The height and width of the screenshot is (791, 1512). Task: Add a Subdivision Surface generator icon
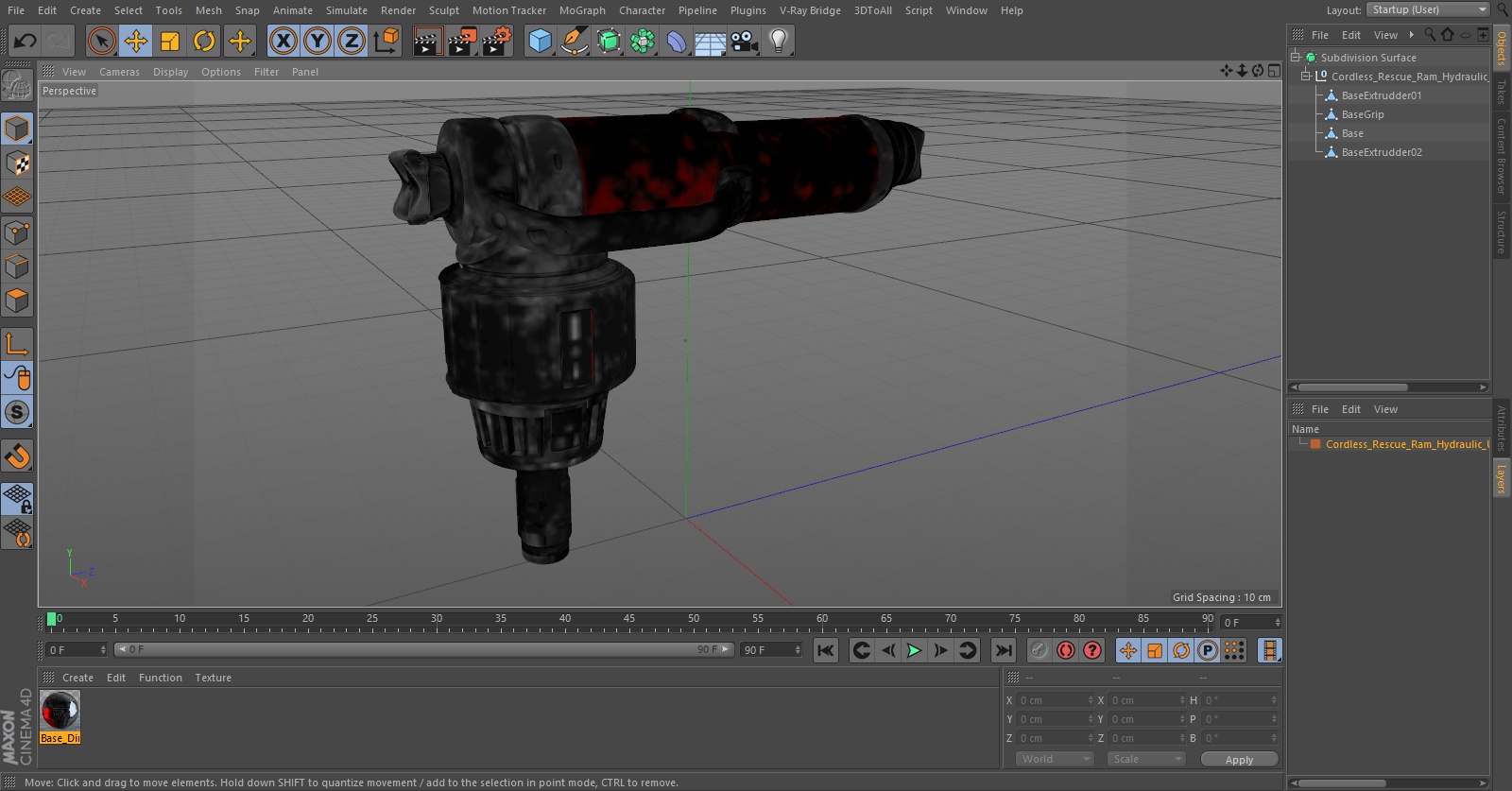[x=609, y=41]
